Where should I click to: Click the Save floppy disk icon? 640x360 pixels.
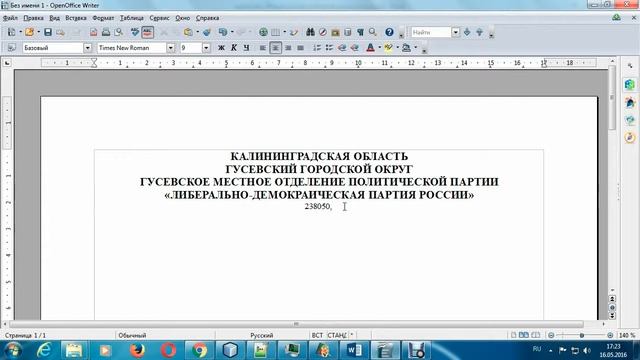pos(48,32)
